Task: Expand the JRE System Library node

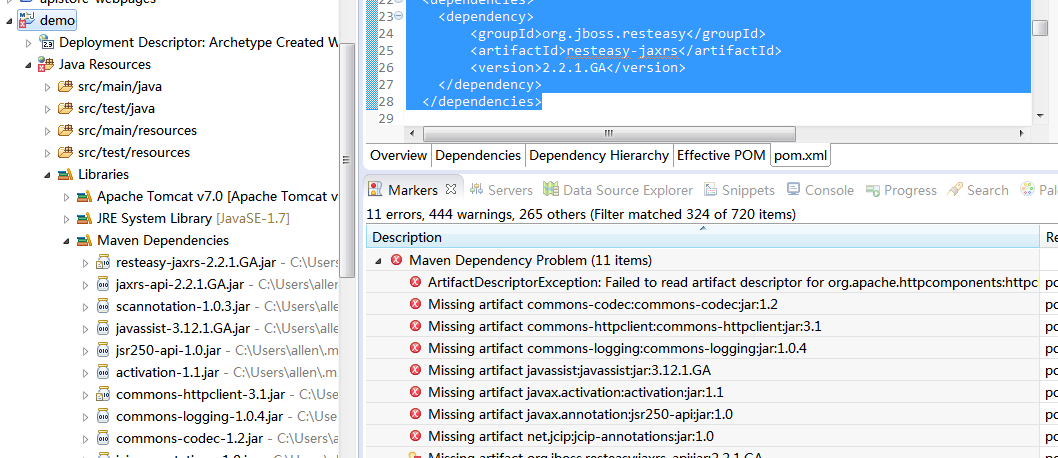Action: coord(66,219)
